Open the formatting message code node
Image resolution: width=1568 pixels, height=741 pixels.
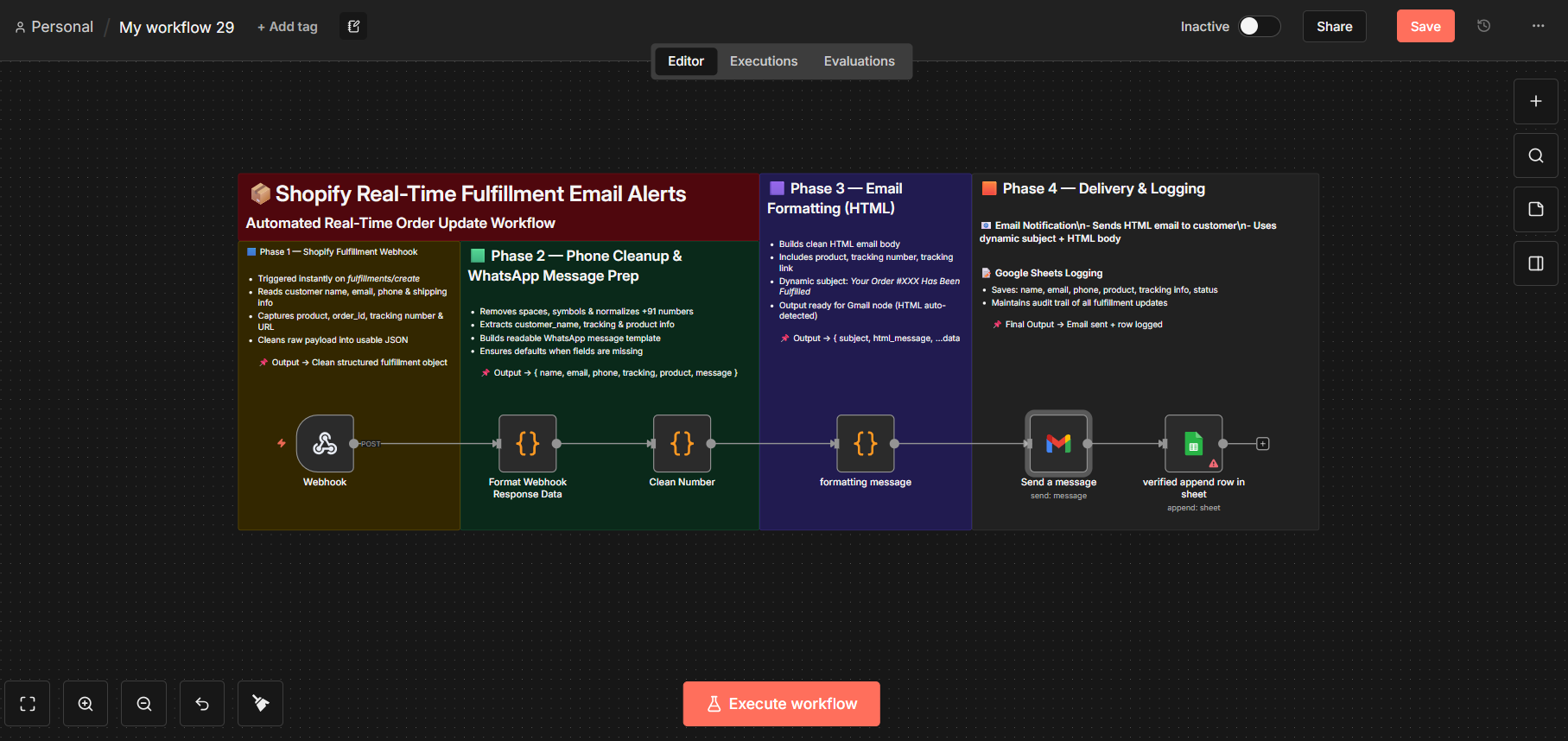point(865,444)
